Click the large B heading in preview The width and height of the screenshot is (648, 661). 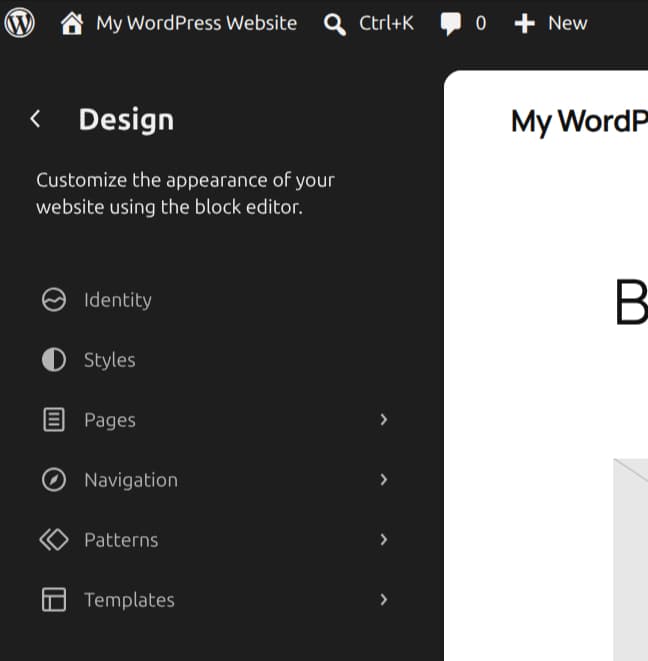tap(631, 302)
